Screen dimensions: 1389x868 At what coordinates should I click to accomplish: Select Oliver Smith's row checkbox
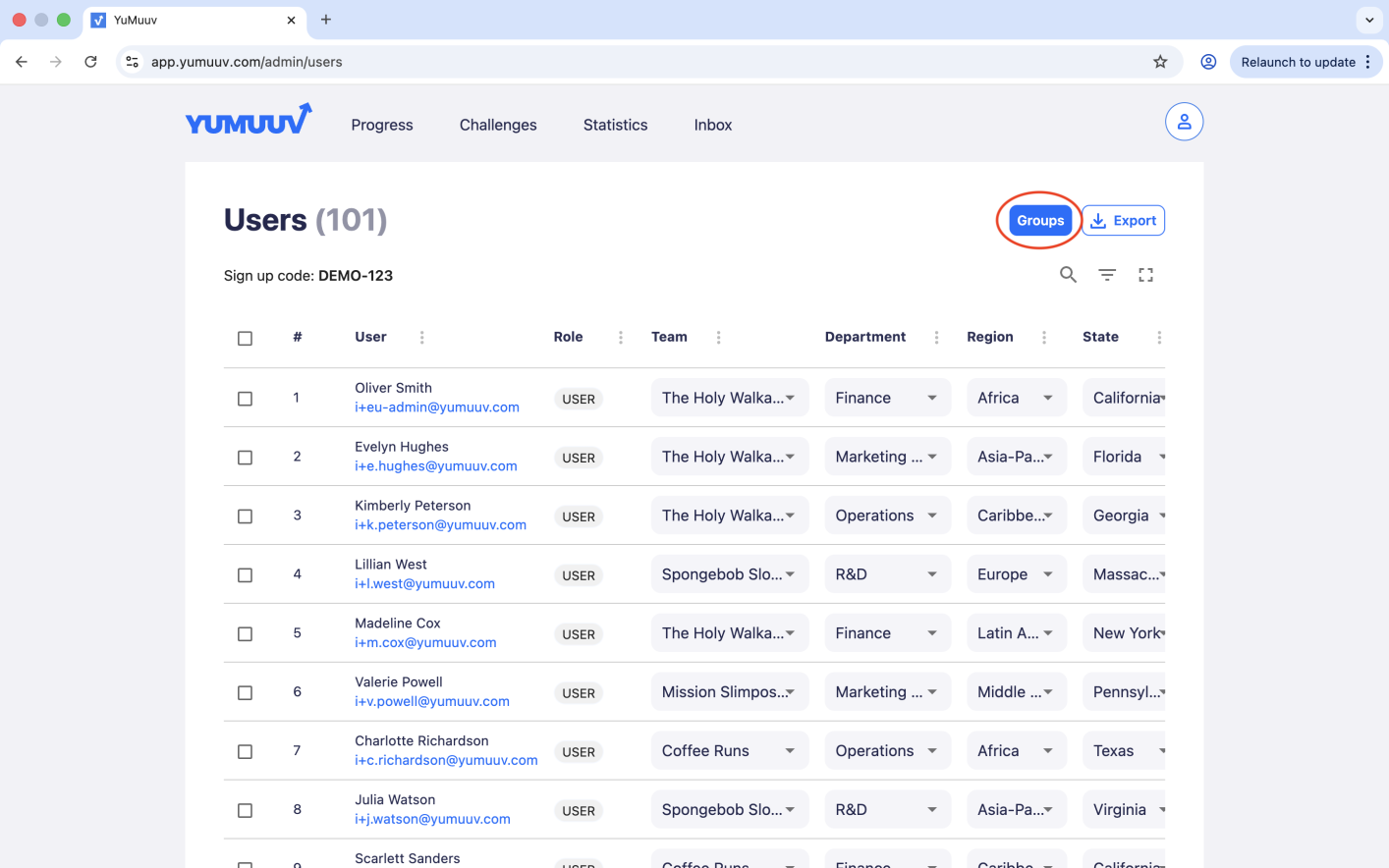(x=246, y=399)
